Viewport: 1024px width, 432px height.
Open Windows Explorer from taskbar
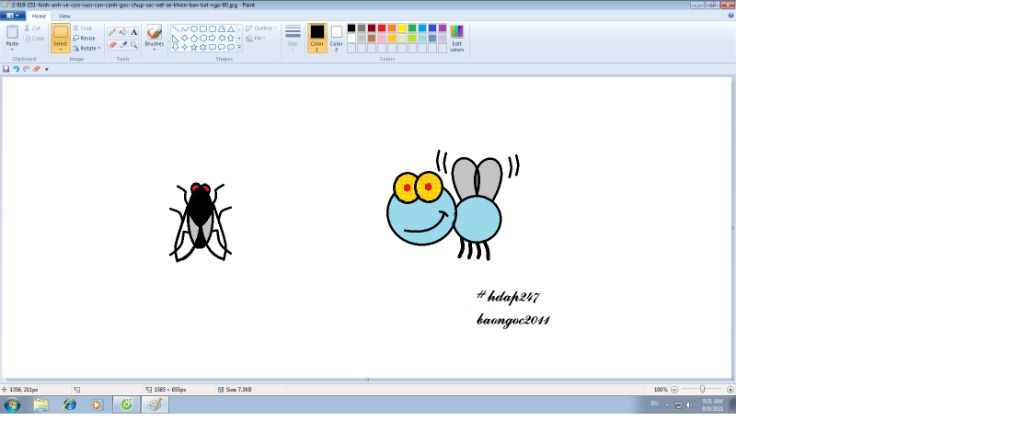(x=40, y=405)
